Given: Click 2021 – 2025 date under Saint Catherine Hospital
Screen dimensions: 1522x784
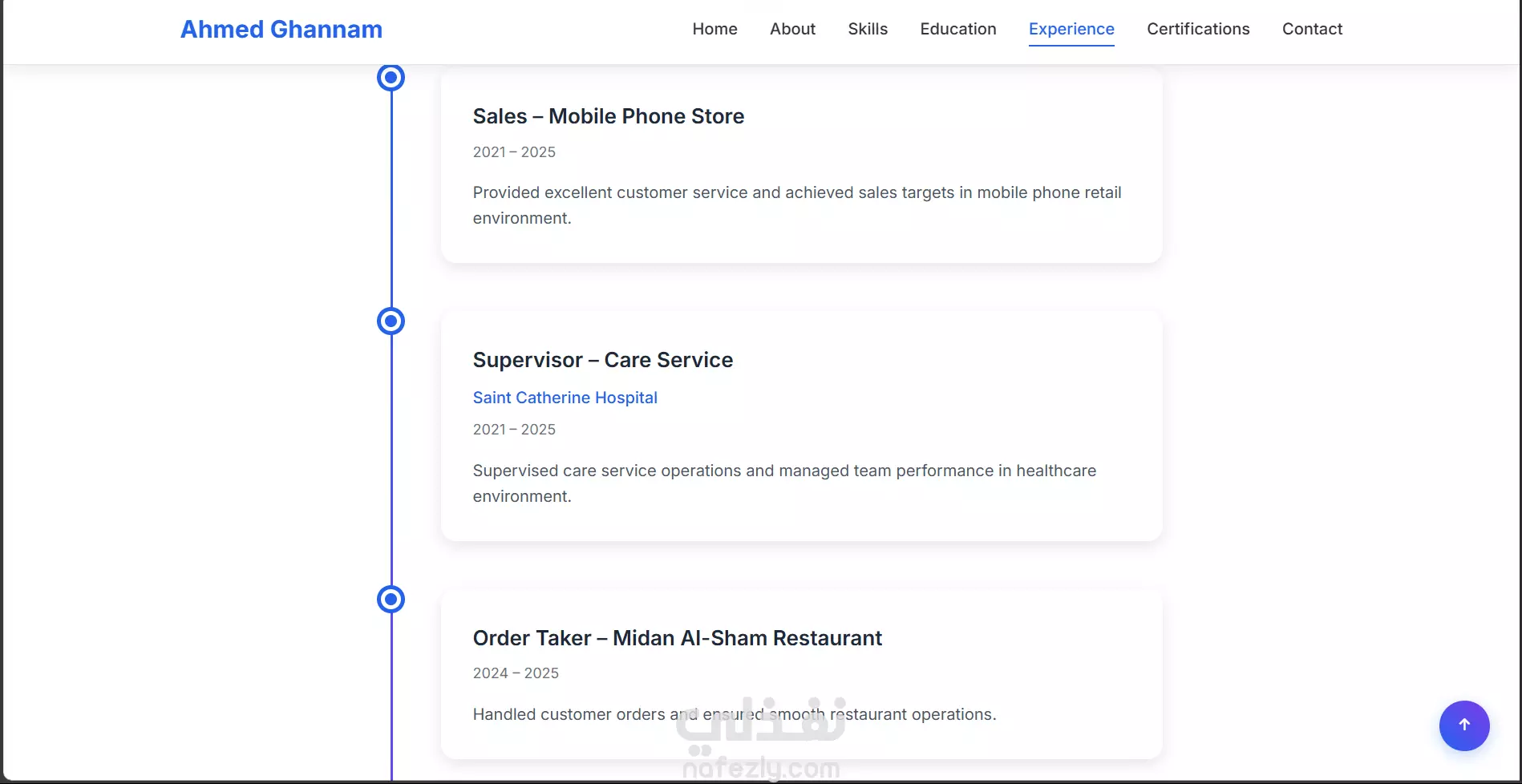Looking at the screenshot, I should click(x=514, y=430).
